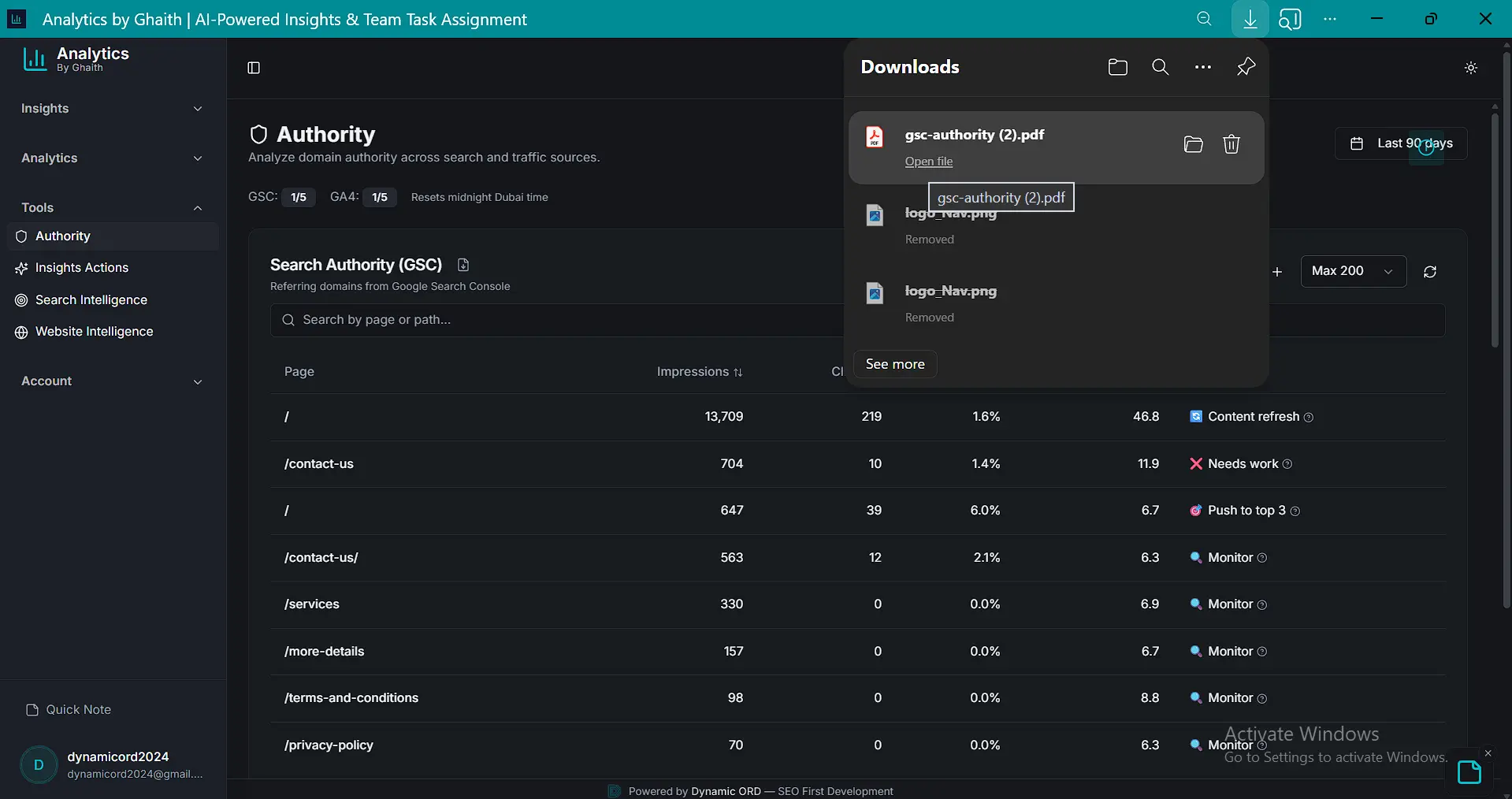Select the Authority tool in the sidebar
The image size is (1512, 799).
[65, 236]
